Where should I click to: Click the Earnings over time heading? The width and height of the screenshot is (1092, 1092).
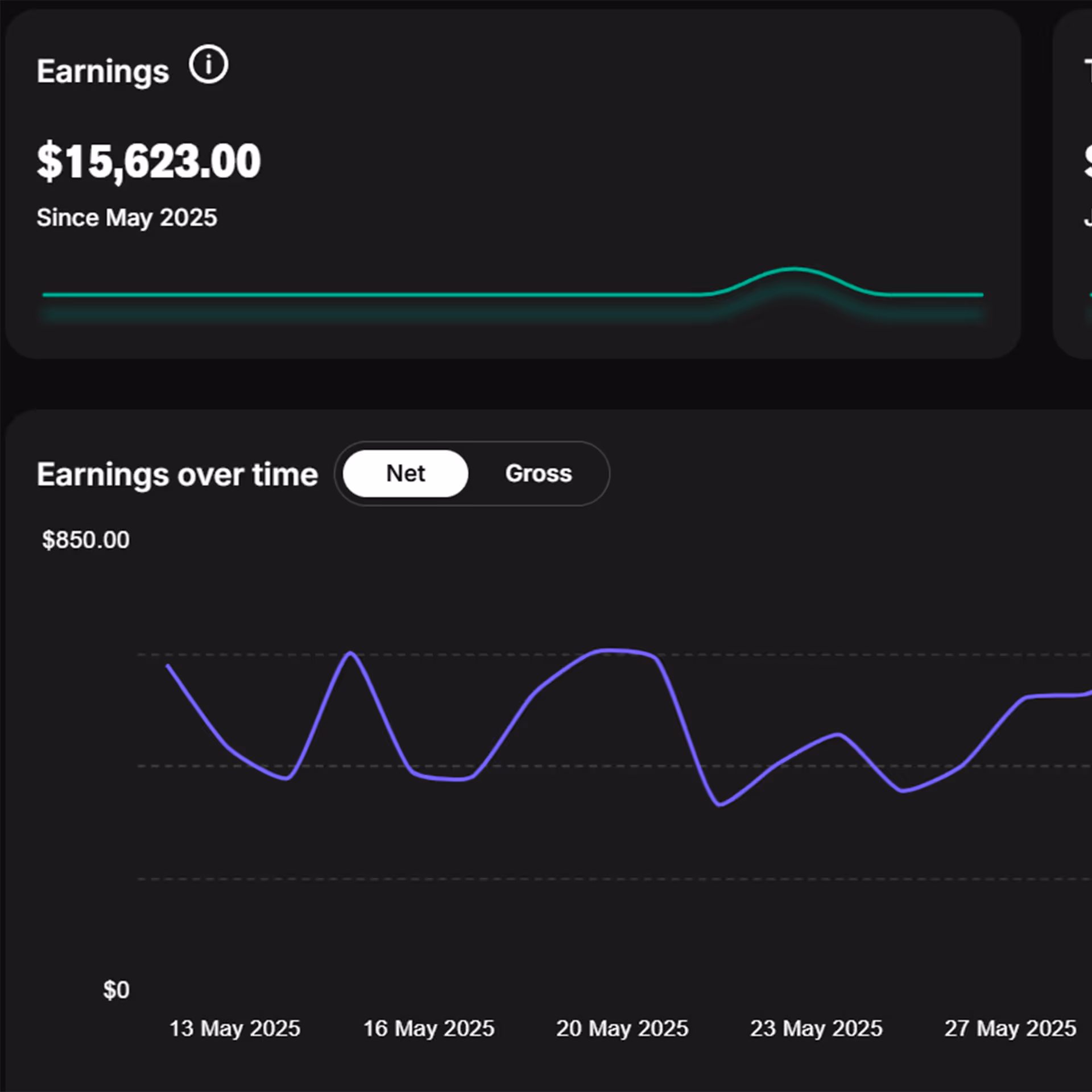click(x=177, y=474)
